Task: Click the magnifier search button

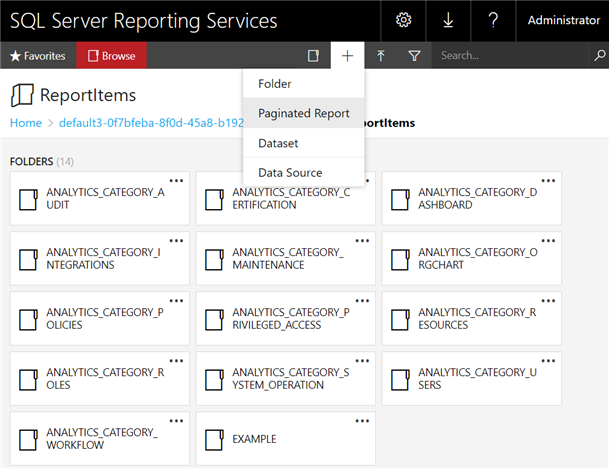Action: tap(599, 56)
